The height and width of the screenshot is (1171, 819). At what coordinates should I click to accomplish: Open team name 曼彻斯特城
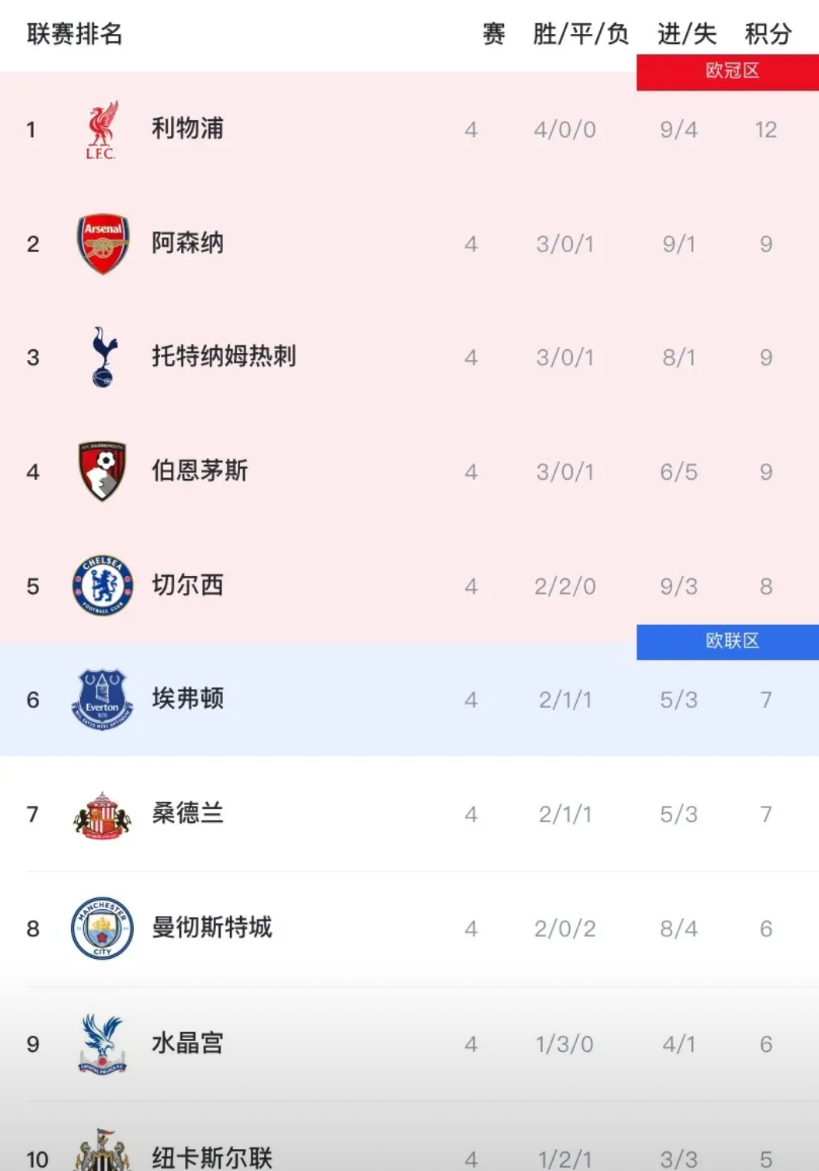coord(211,928)
